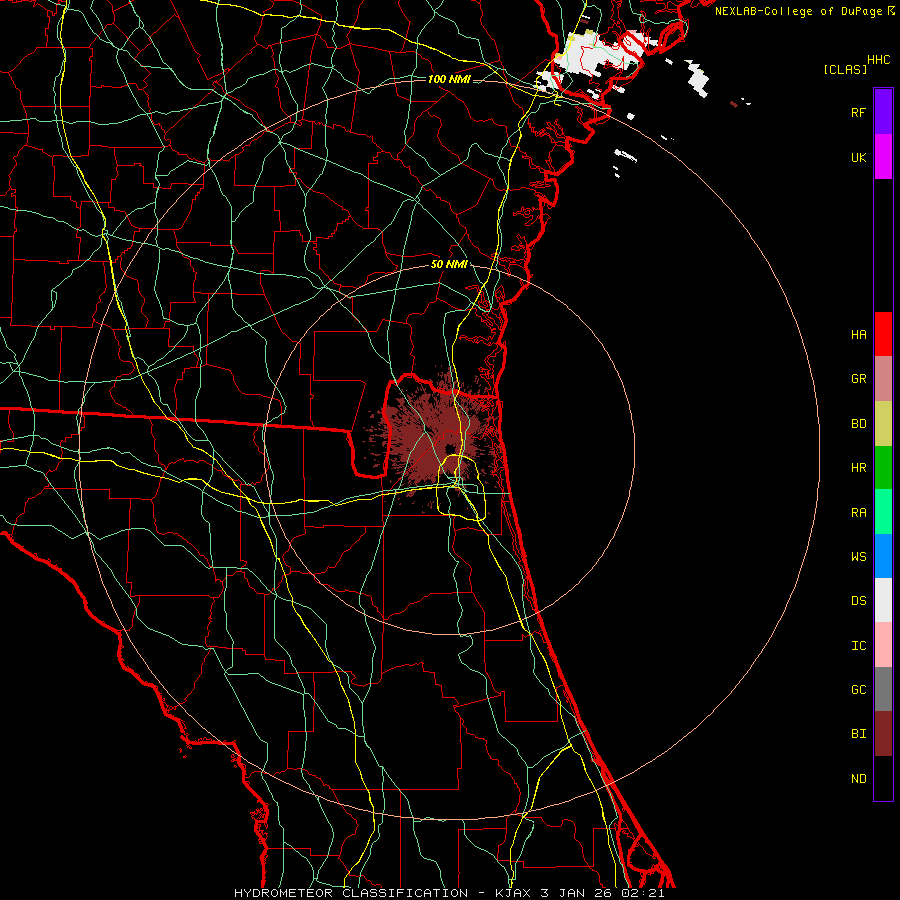Click the HR green legend swatch
The width and height of the screenshot is (900, 900).
(883, 468)
